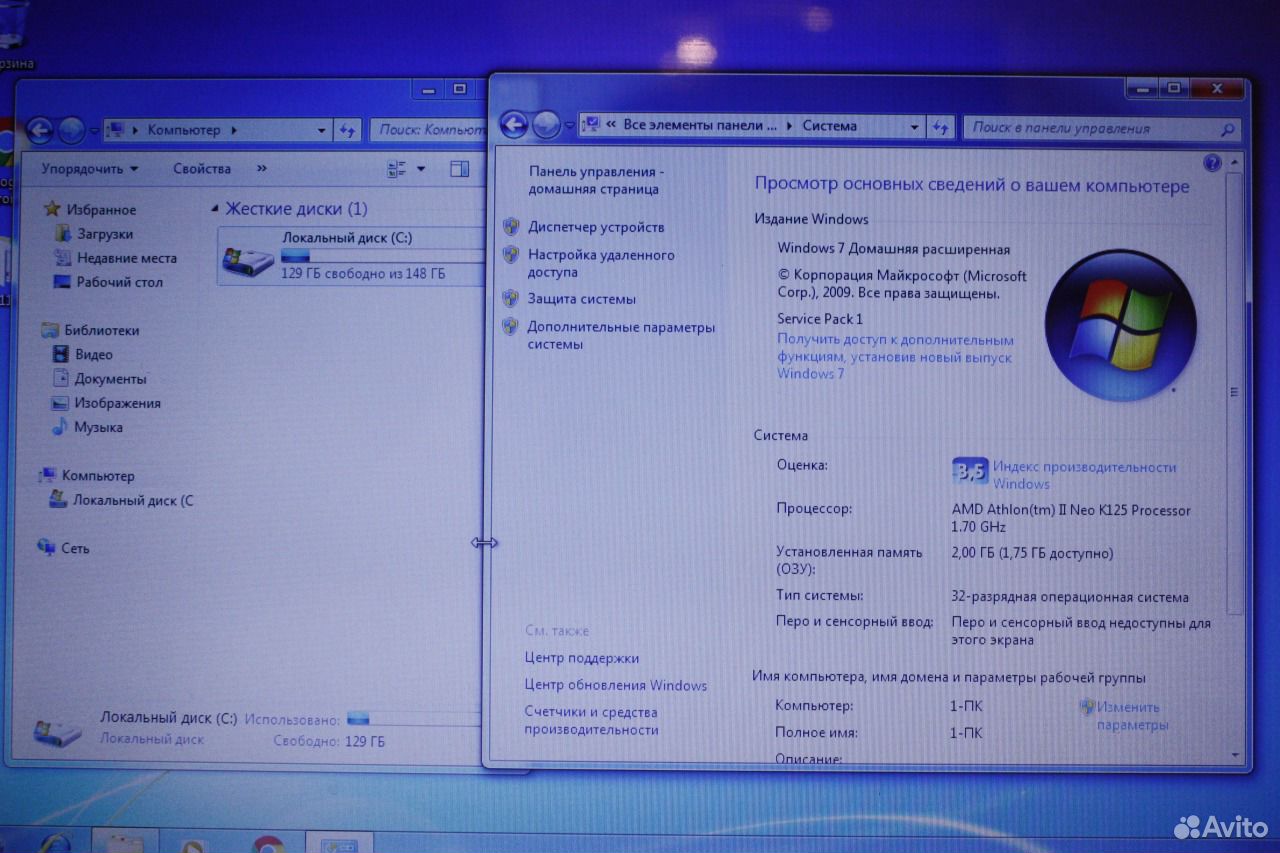Image resolution: width=1280 pixels, height=853 pixels.
Task: Click the shield icon next to Диспетчер устройств
Action: (x=511, y=227)
